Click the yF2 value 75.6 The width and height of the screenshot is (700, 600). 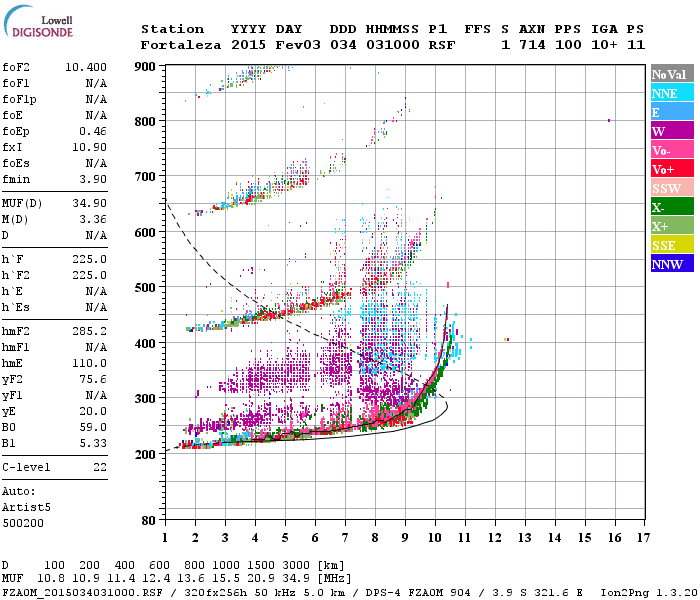tap(93, 379)
